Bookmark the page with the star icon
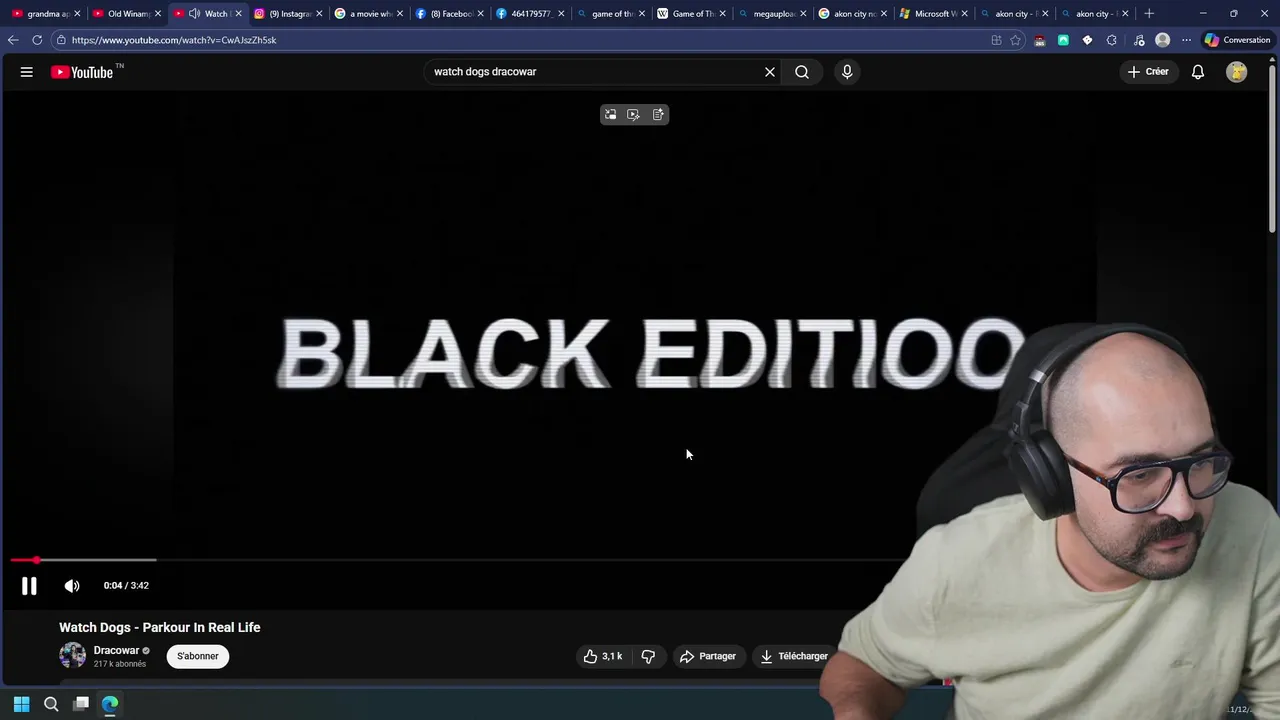 [x=1016, y=40]
